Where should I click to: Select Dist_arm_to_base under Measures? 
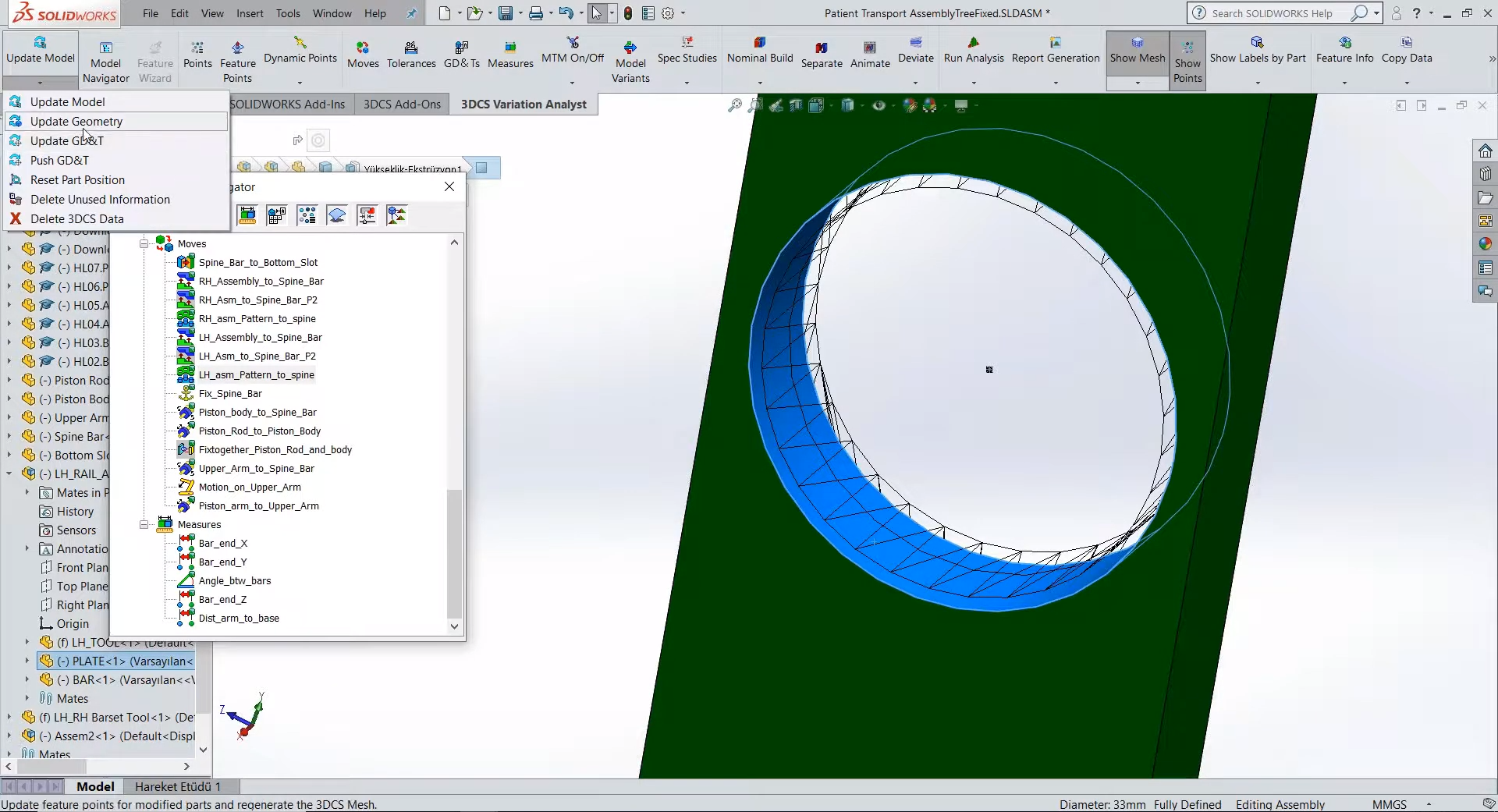(x=239, y=618)
